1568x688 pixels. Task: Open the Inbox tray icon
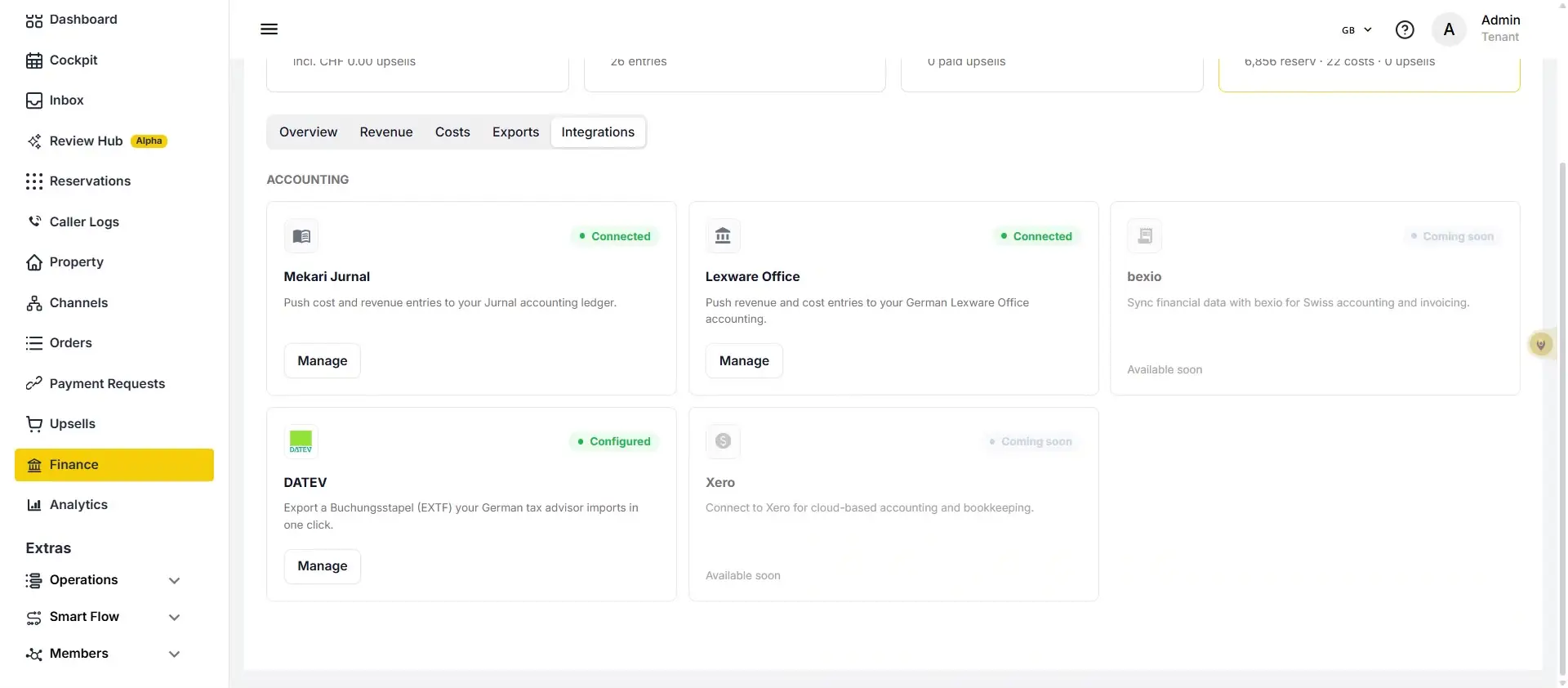coord(33,101)
